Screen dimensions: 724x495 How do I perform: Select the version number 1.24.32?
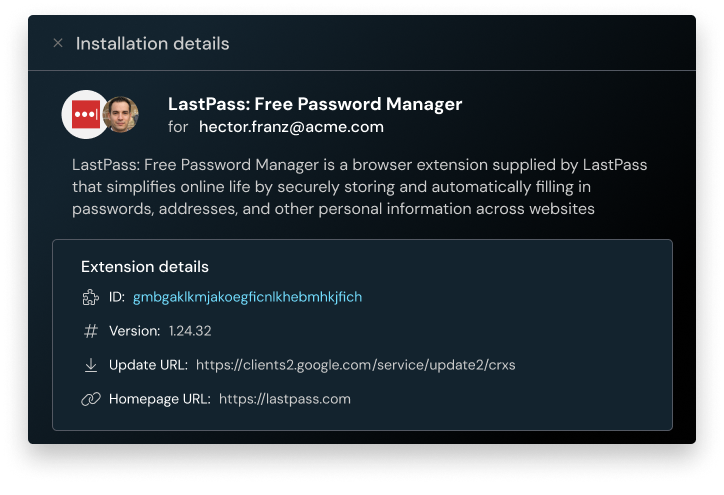click(190, 331)
